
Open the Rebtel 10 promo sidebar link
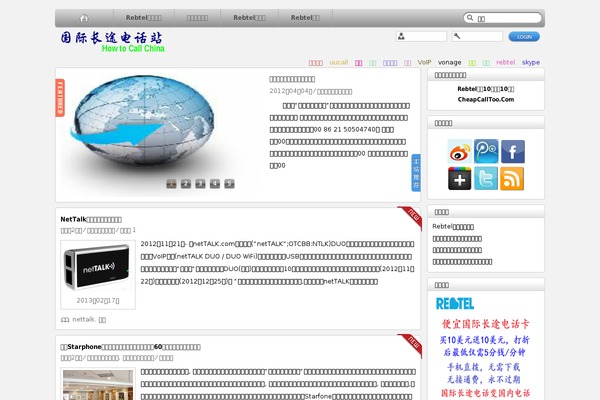point(486,89)
